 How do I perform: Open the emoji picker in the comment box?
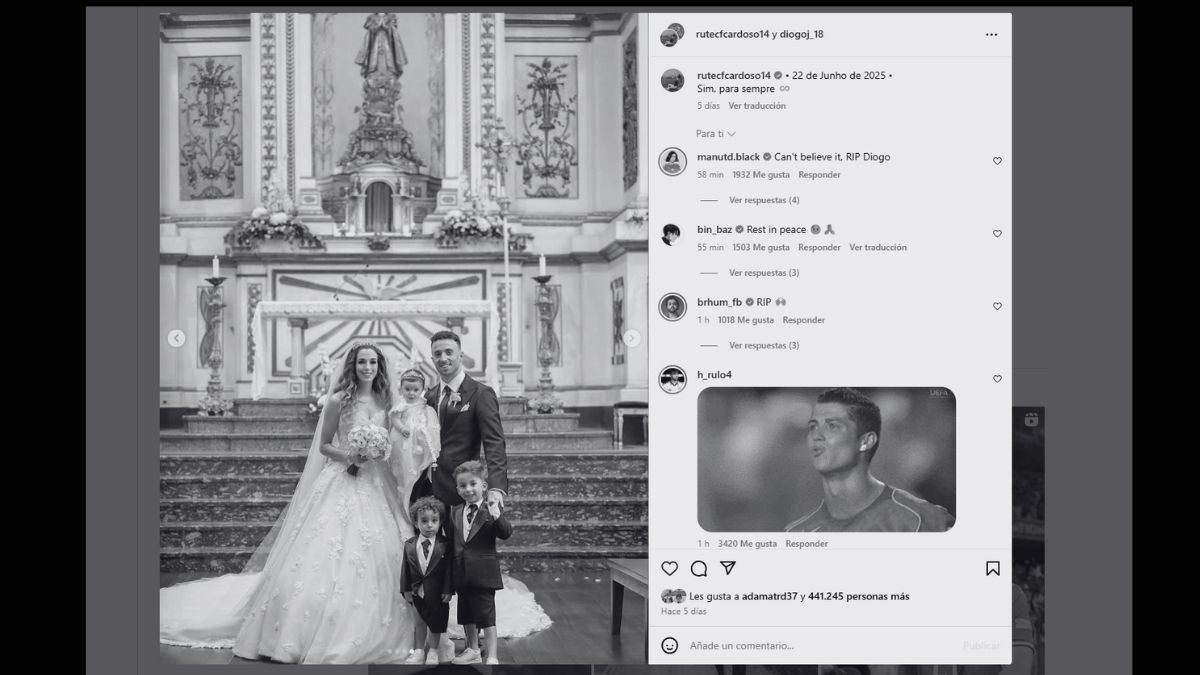[x=672, y=646]
